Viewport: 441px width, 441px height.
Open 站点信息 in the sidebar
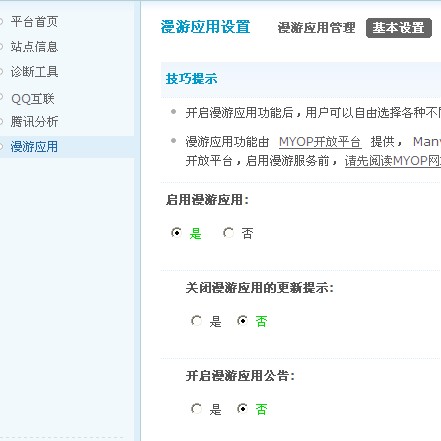(34, 47)
